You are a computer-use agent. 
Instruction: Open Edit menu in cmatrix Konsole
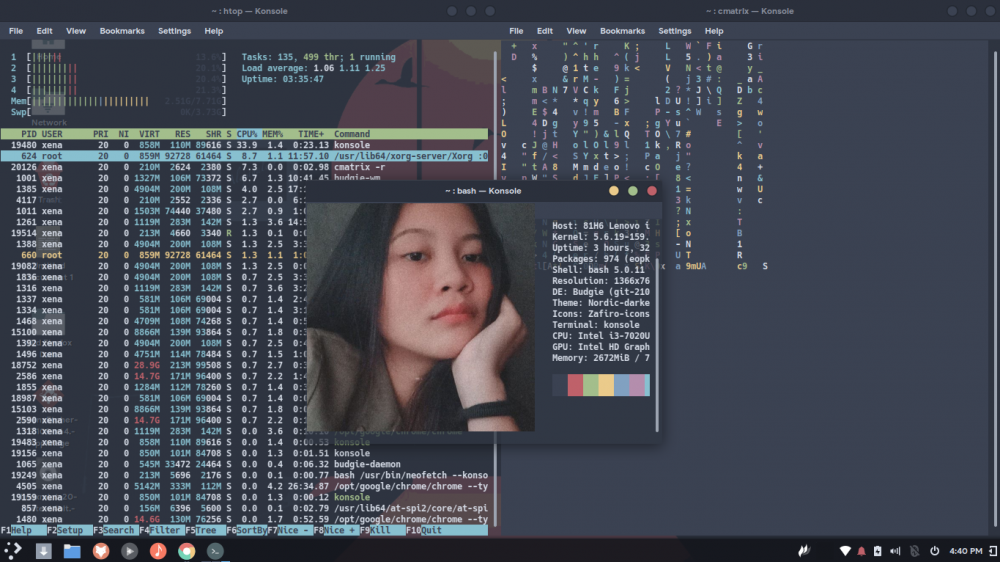[545, 31]
